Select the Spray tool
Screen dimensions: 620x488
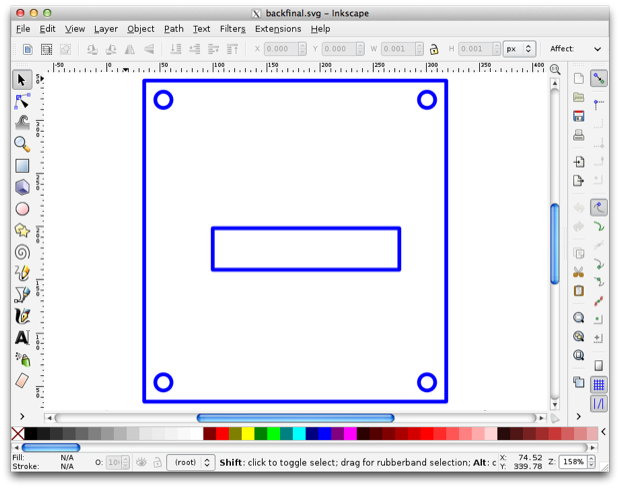(23, 359)
